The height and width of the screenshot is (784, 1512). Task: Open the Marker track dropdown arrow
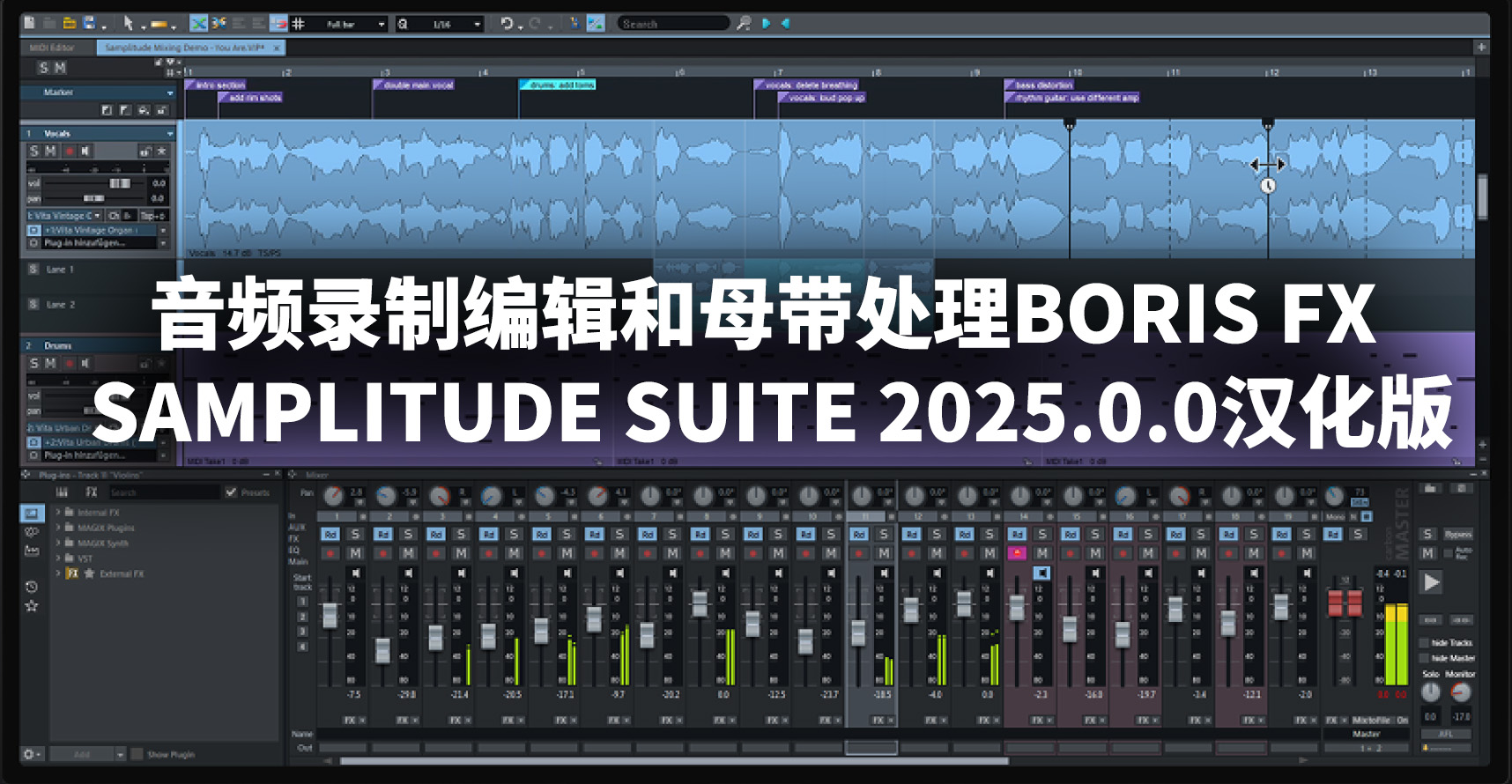click(170, 92)
